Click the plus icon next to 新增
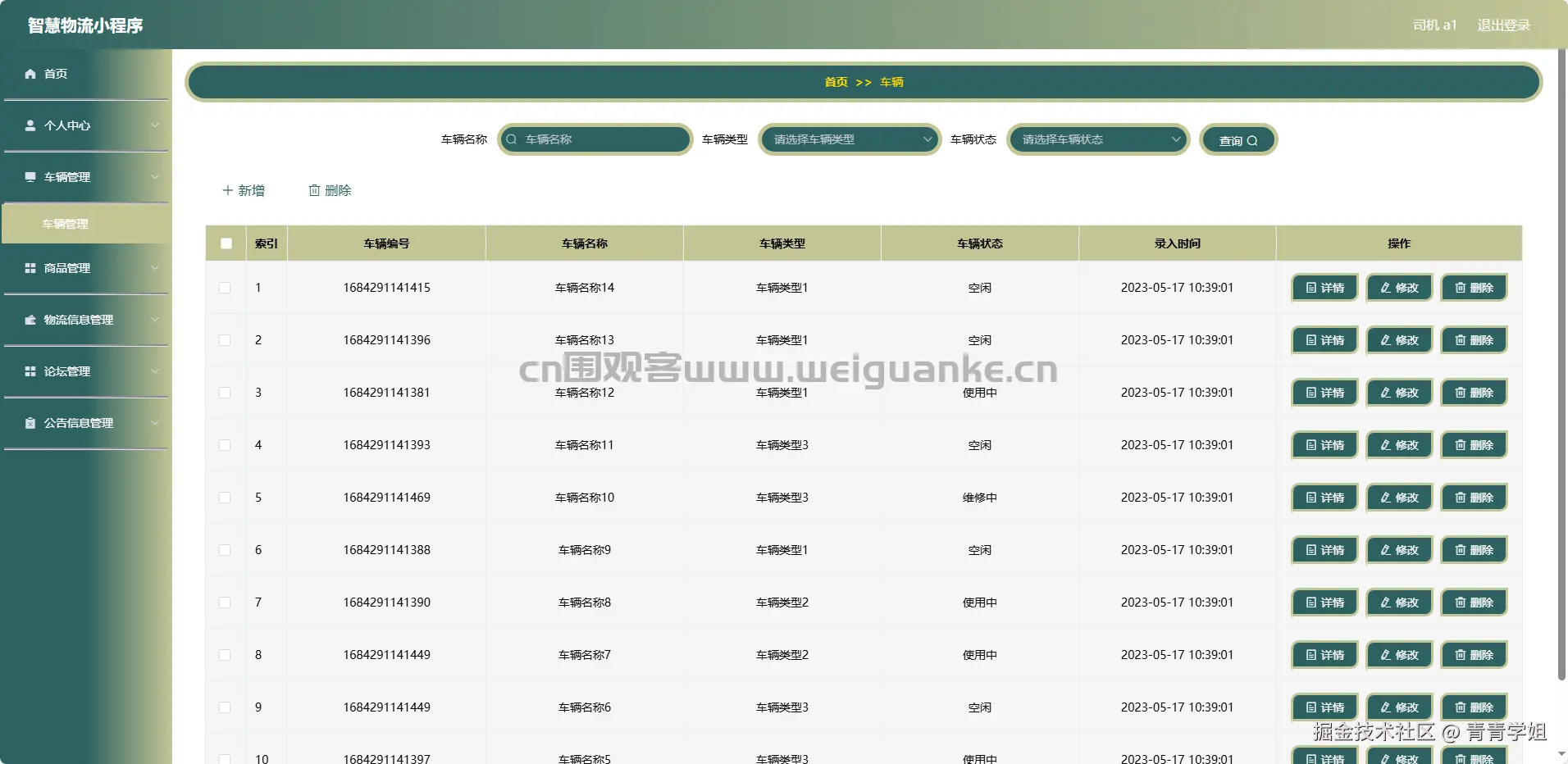This screenshot has height=764, width=1568. pos(227,190)
